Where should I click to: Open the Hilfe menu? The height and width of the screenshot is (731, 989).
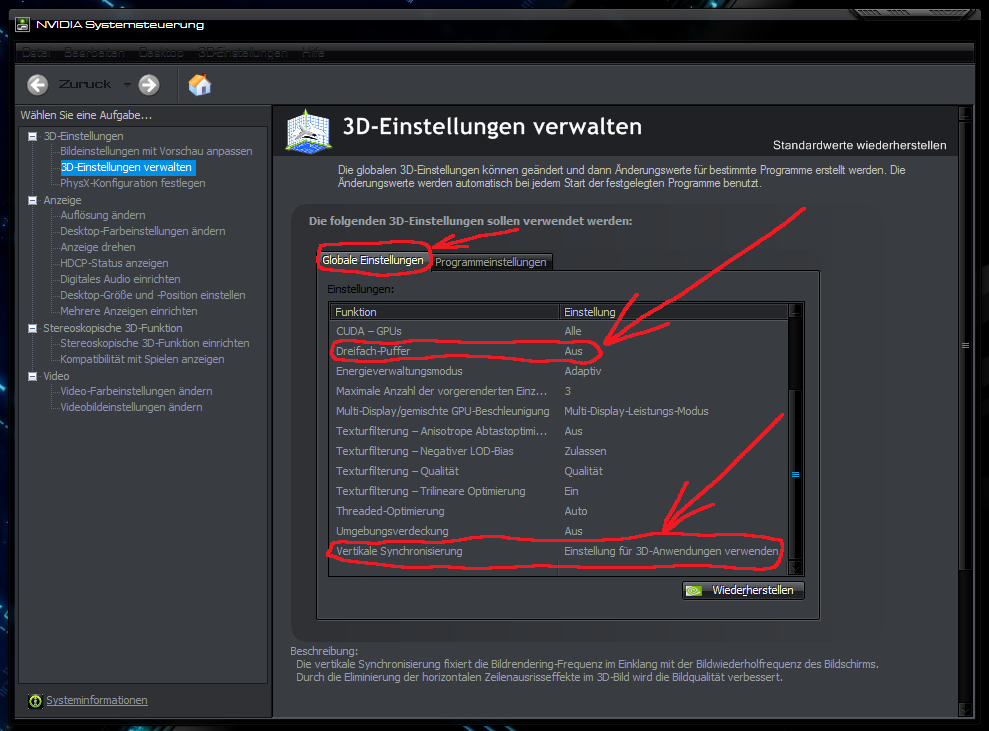click(x=313, y=53)
